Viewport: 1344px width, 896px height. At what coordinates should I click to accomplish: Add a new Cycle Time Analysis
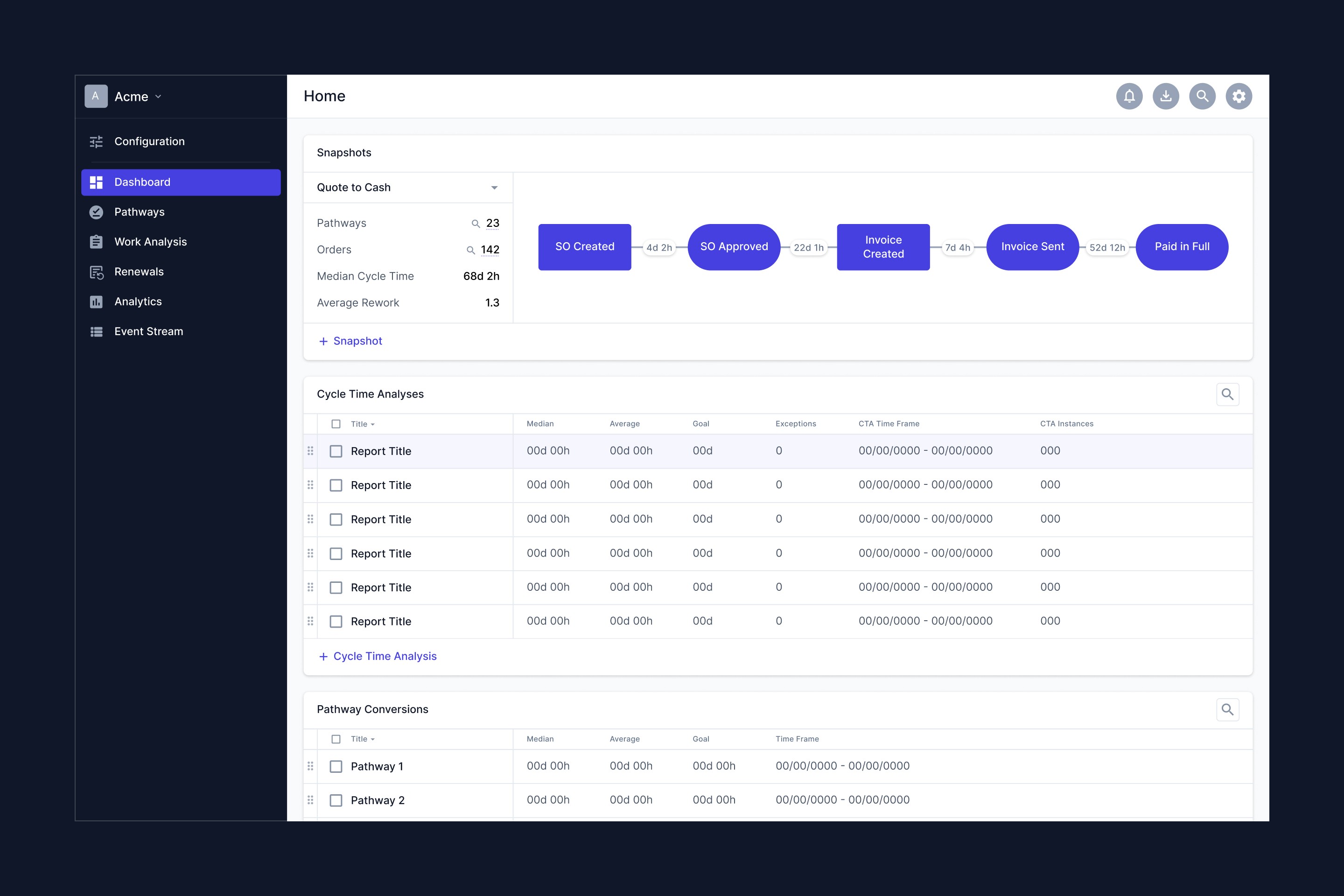pos(378,657)
